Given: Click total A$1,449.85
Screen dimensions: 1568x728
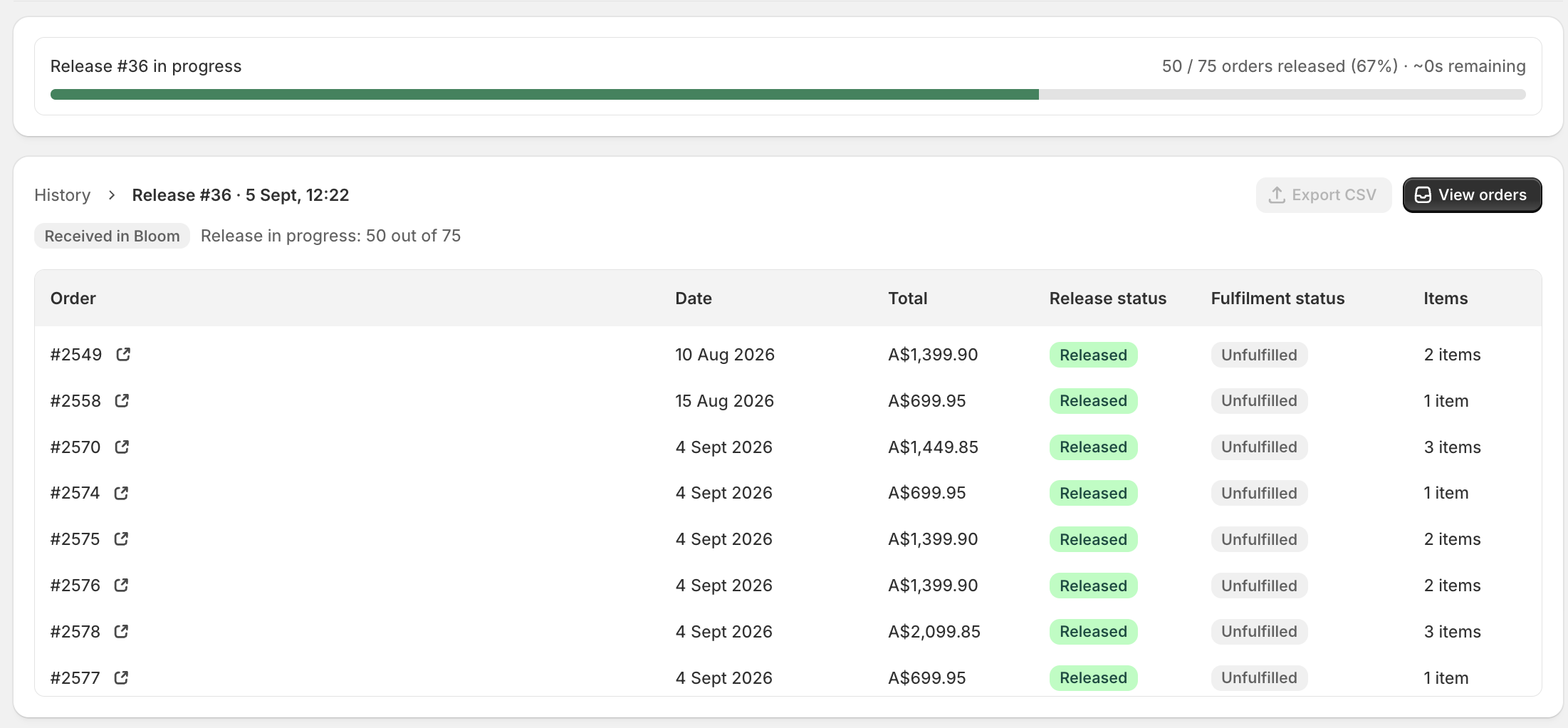Looking at the screenshot, I should pos(933,447).
